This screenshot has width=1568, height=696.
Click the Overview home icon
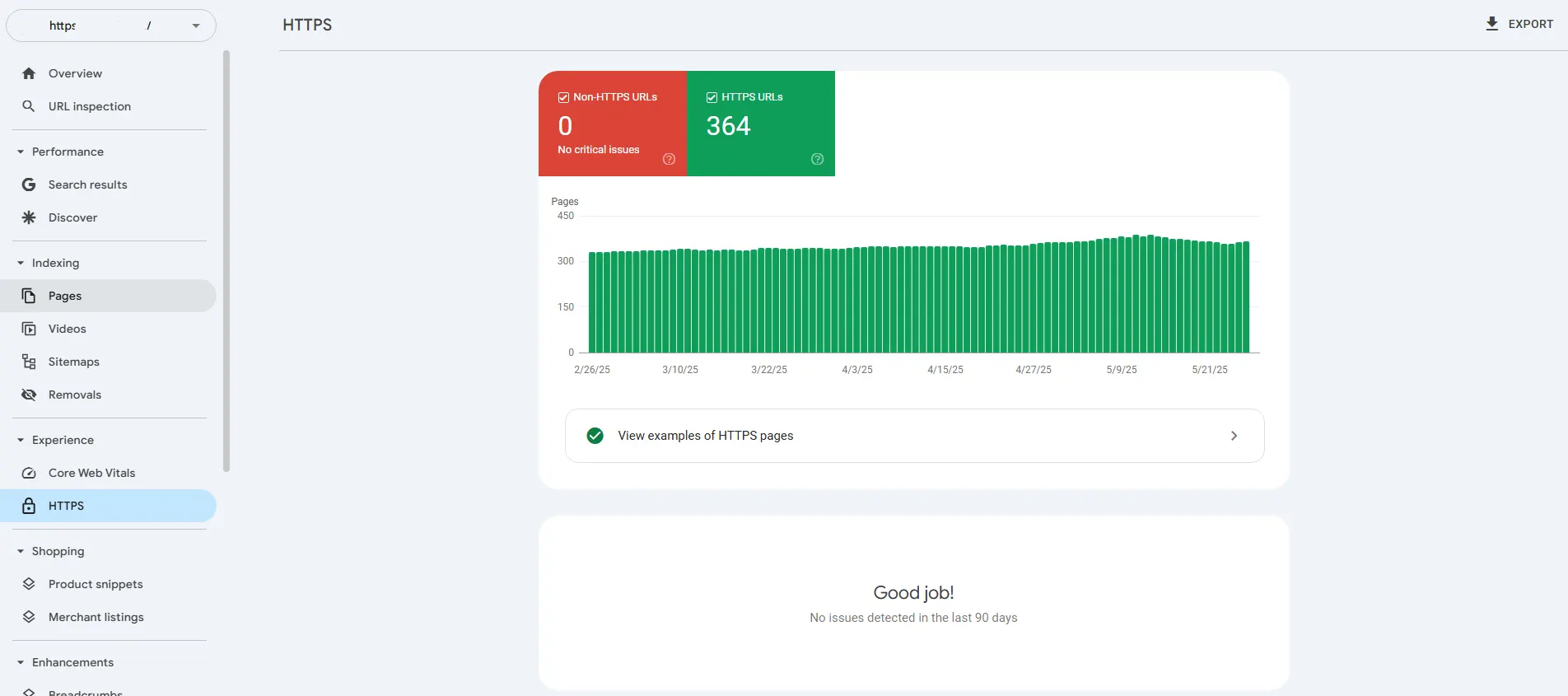(x=29, y=73)
